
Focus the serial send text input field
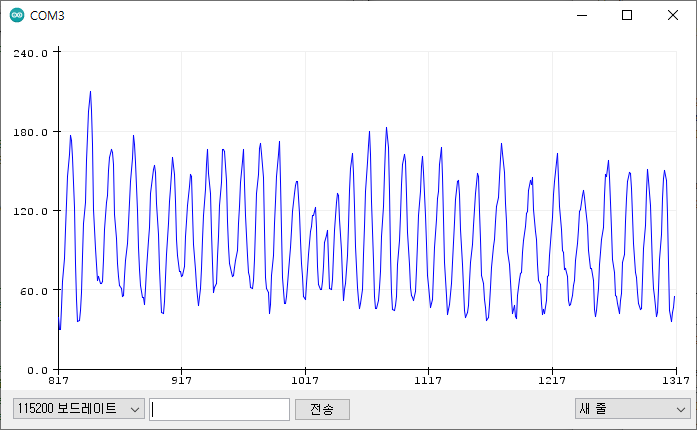pyautogui.click(x=220, y=409)
